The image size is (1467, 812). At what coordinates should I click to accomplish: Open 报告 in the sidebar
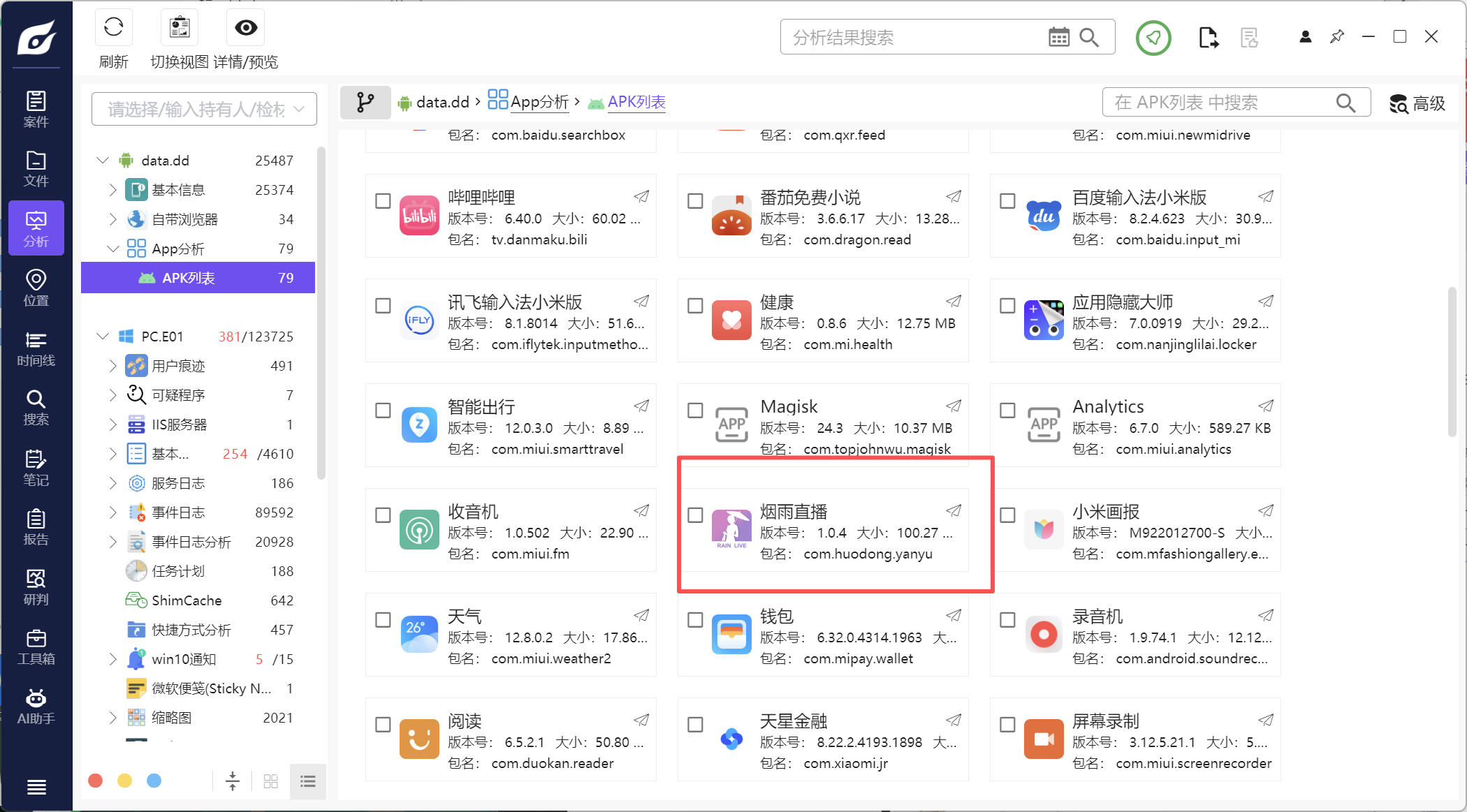point(36,528)
